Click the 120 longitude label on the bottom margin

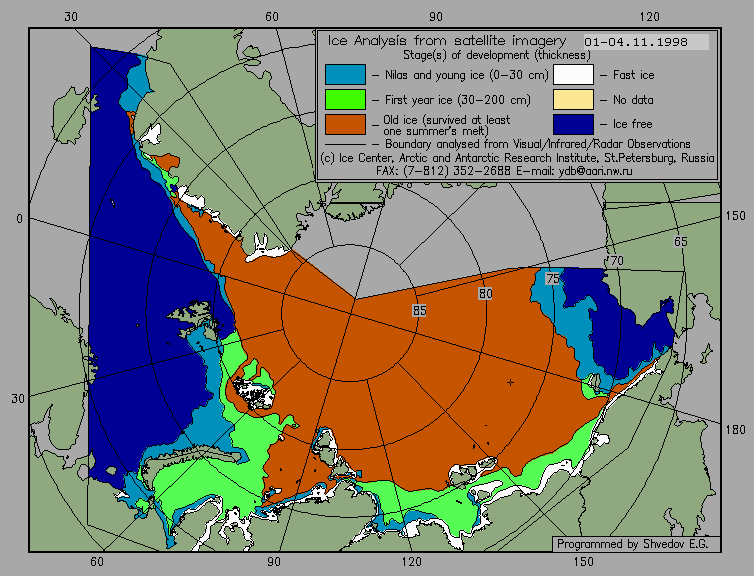412,562
